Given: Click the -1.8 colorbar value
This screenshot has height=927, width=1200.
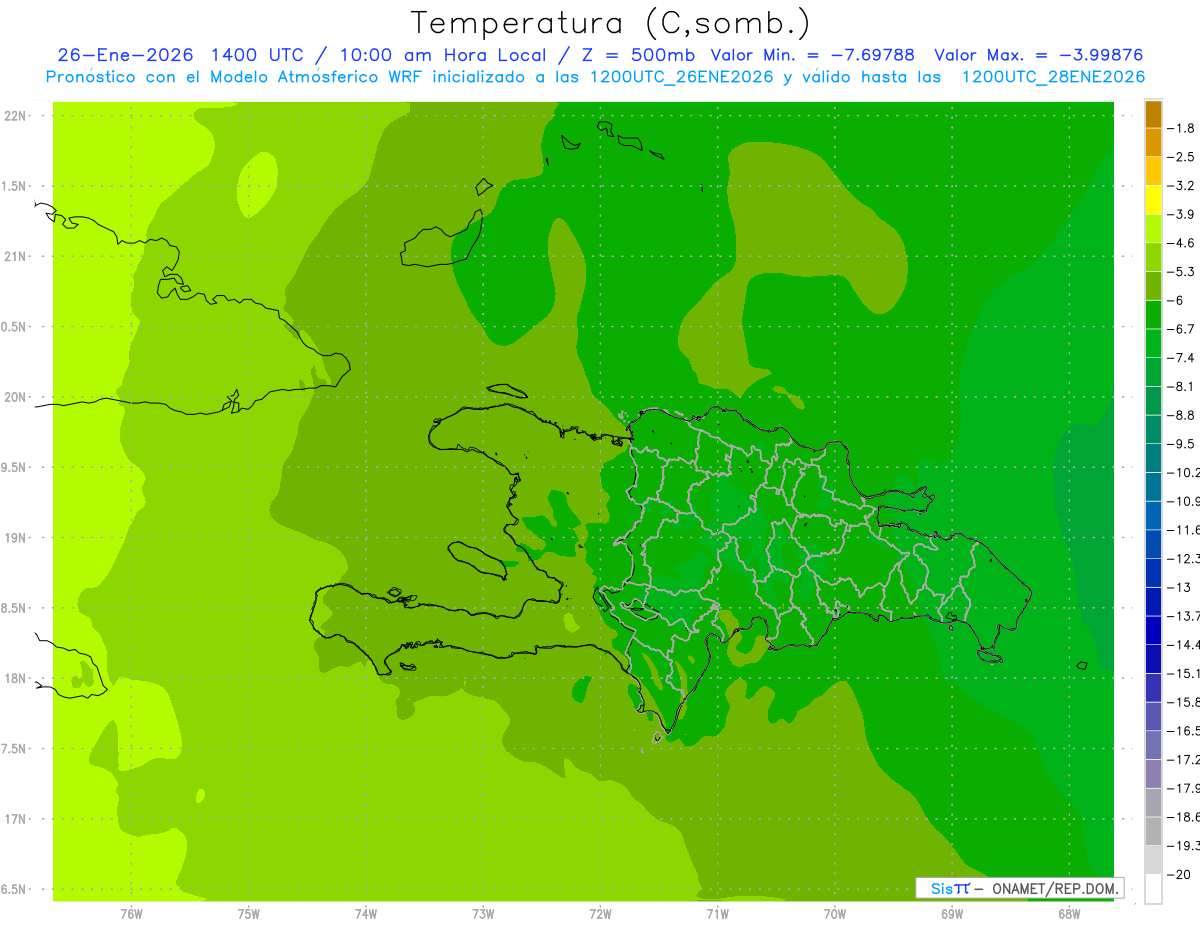Looking at the screenshot, I should 1181,128.
